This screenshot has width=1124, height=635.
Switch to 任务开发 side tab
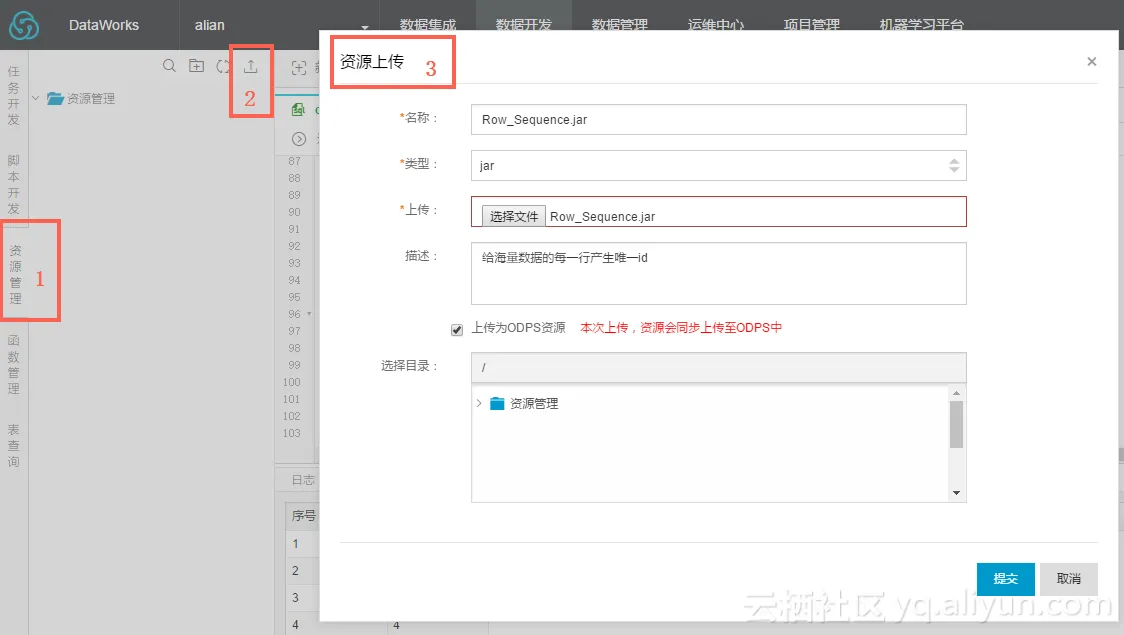click(14, 95)
